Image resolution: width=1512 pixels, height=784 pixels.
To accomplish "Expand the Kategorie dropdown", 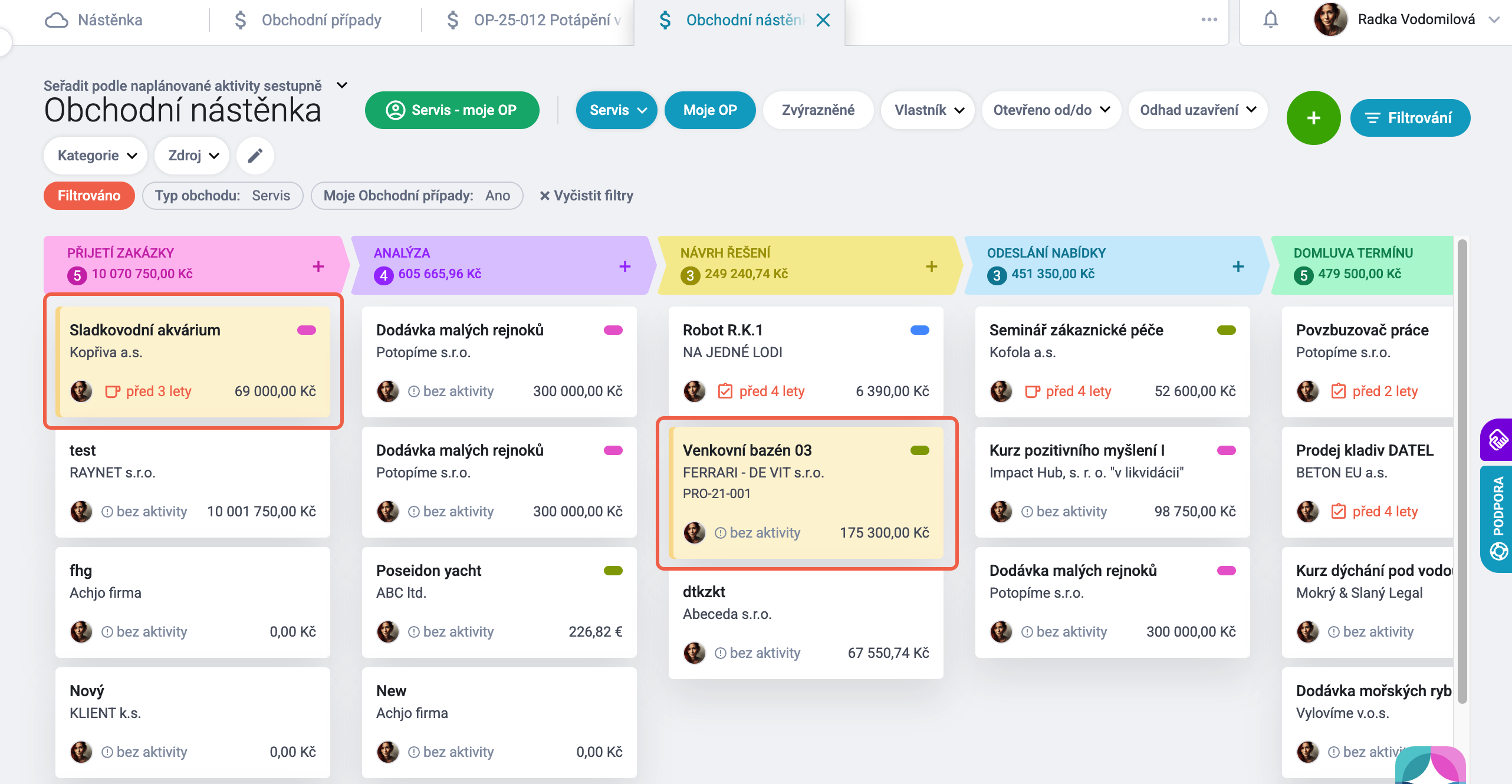I will [x=96, y=156].
